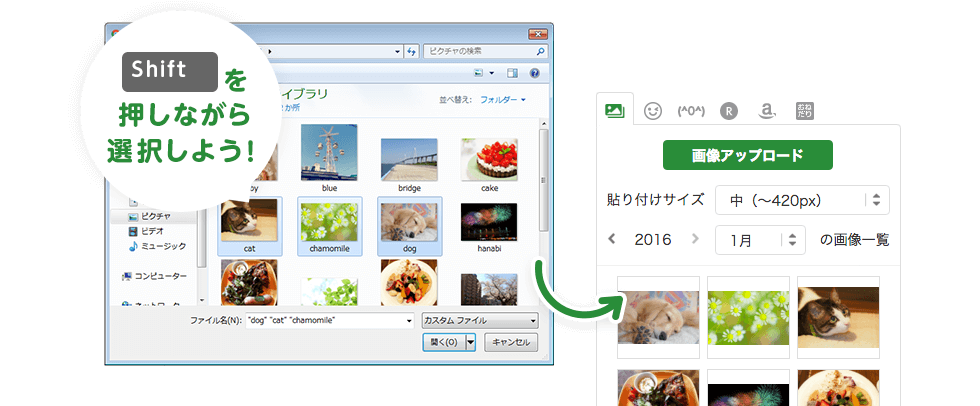Click the 画像アップロード button
980x406 pixels.
[x=748, y=155]
